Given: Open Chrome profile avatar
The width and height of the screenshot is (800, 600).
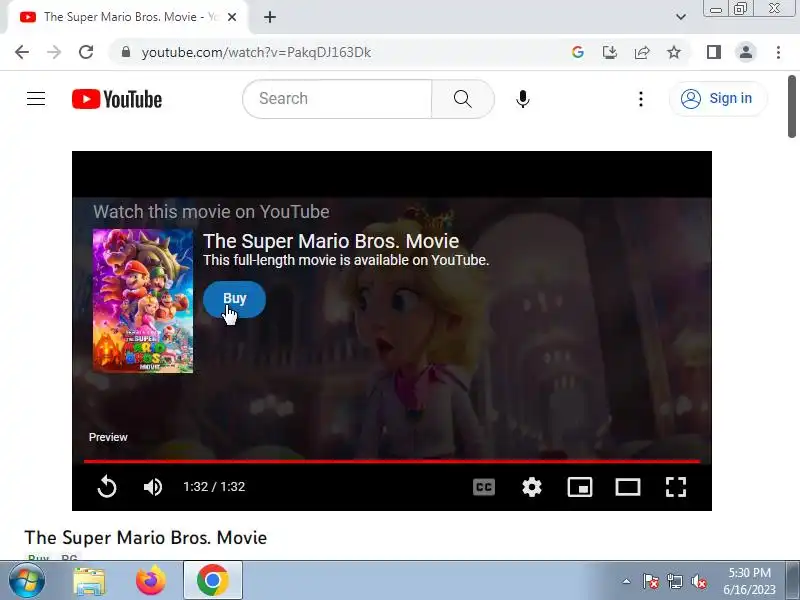Looking at the screenshot, I should (746, 52).
